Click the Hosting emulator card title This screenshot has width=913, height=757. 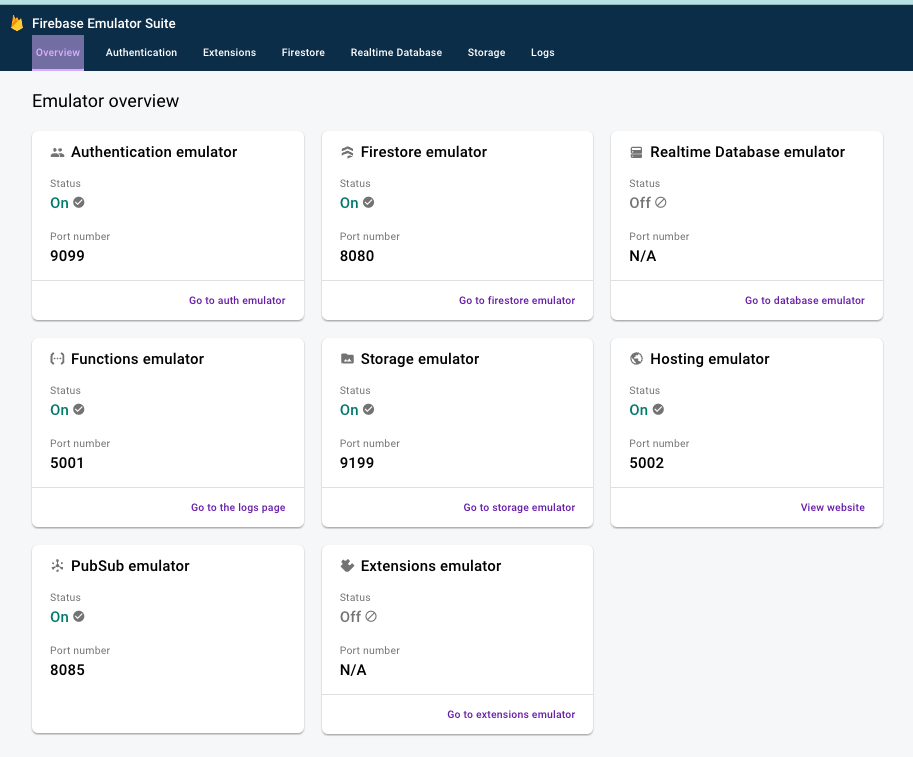point(710,359)
